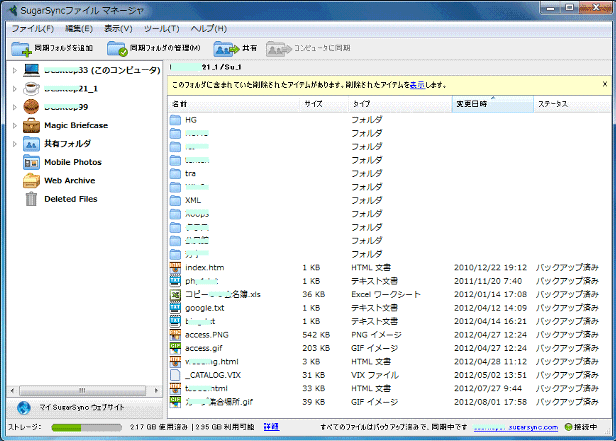Click the 接続中 connection status text
The width and height of the screenshot is (616, 441).
click(x=586, y=427)
